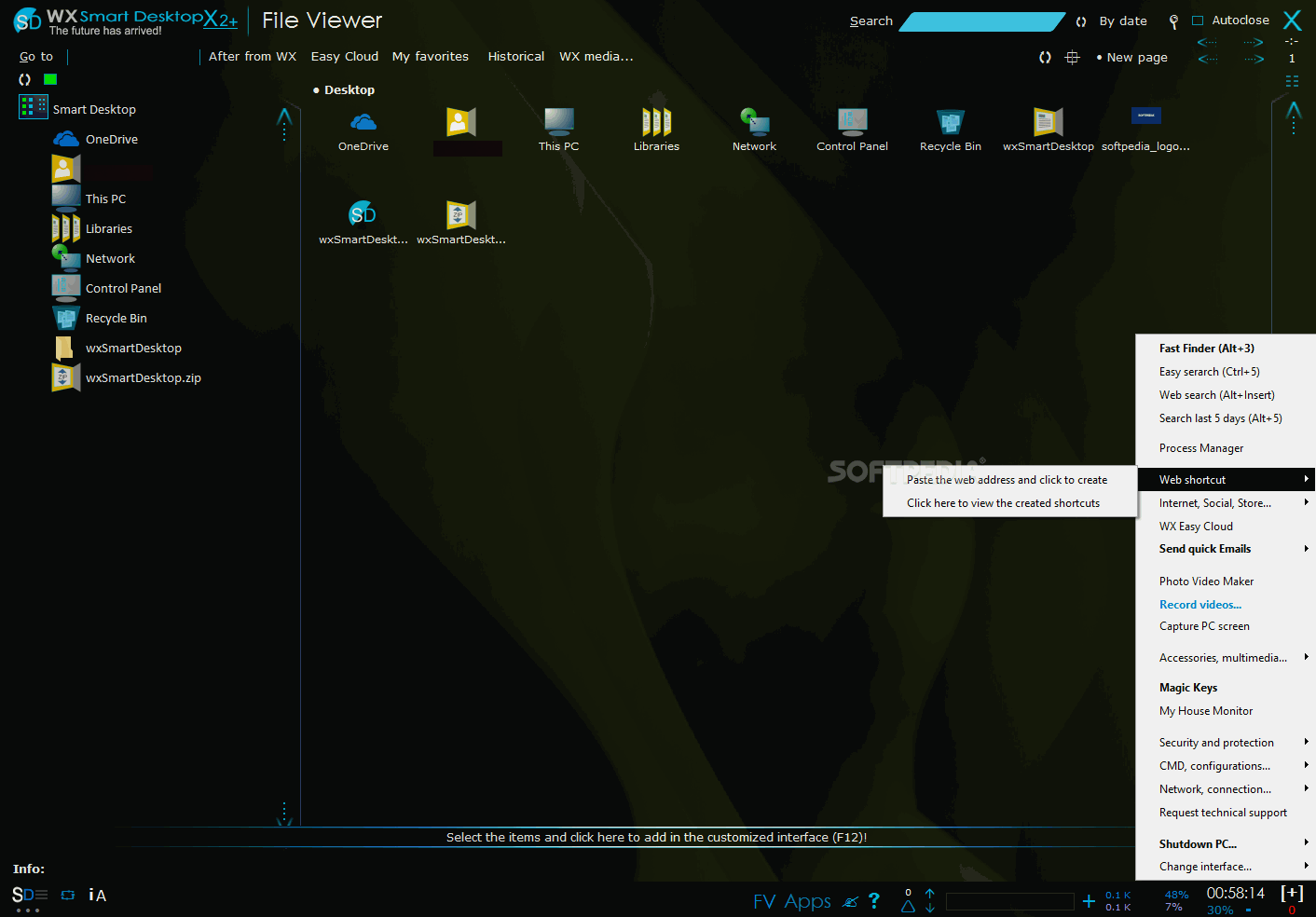Screen dimensions: 1316x917
Task: Click the [+] icon at bottom right
Action: 1292,893
